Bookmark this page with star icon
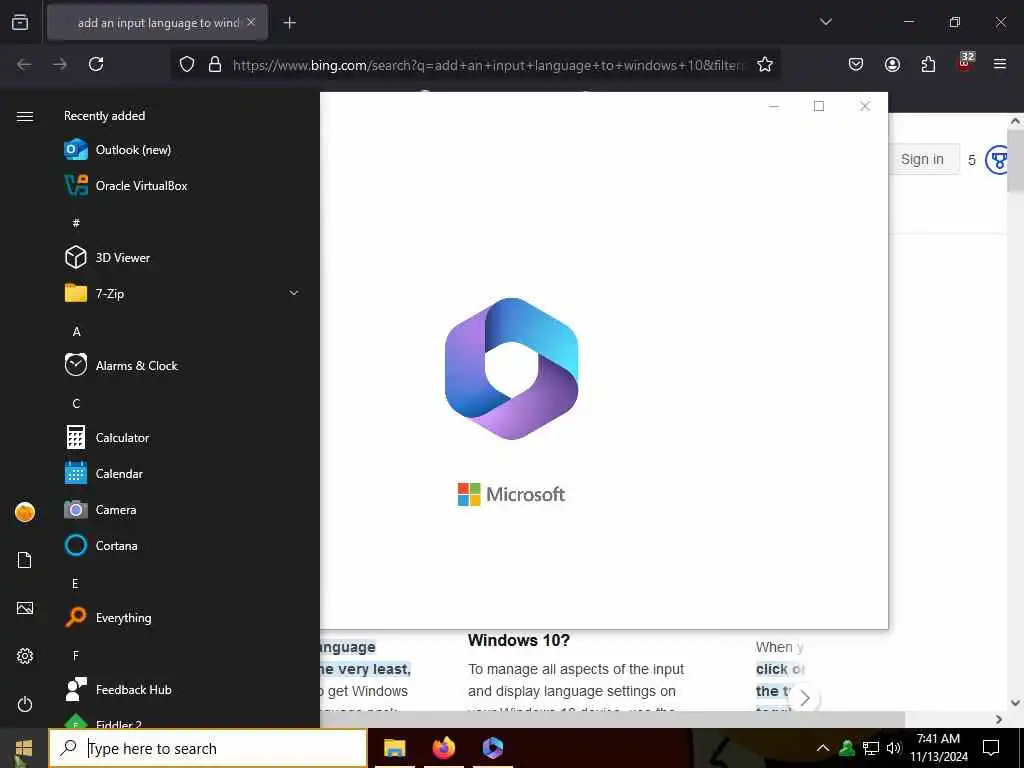This screenshot has height=768, width=1024. coord(765,64)
